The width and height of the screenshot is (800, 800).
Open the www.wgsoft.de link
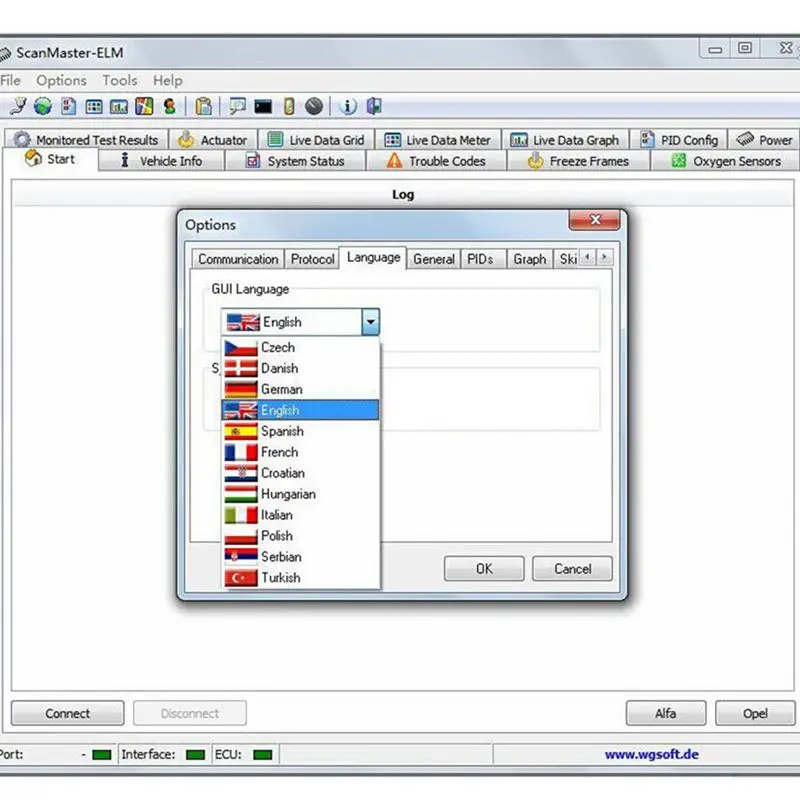pos(652,754)
